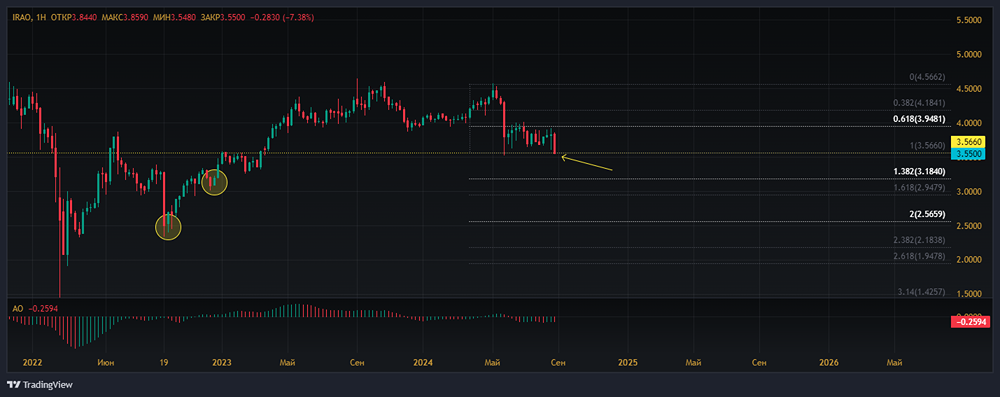Click the IRAO, 1Н symbol title
This screenshot has height=397, width=1000.
pyautogui.click(x=29, y=18)
